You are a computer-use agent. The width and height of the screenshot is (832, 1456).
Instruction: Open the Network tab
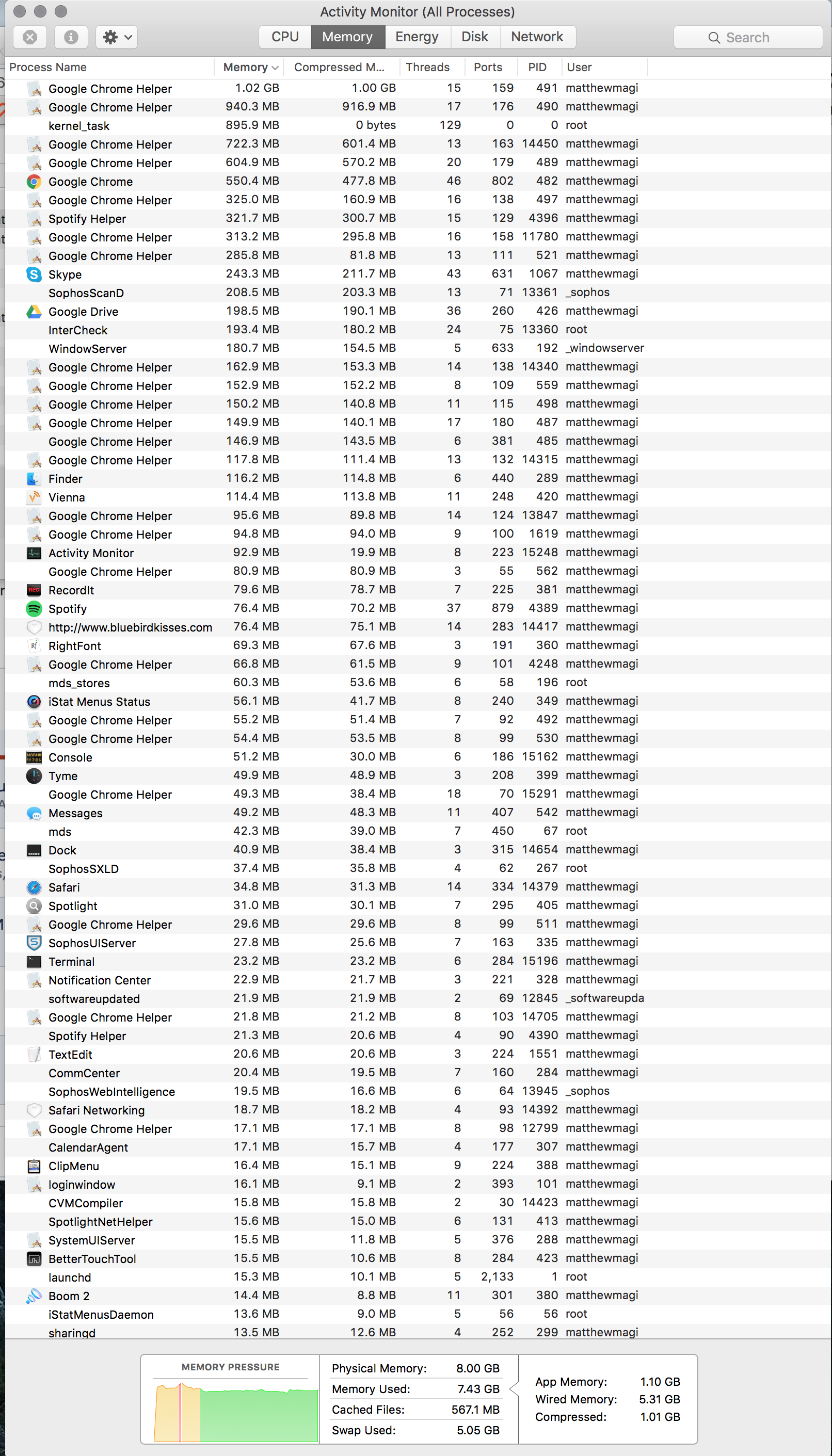coord(537,37)
